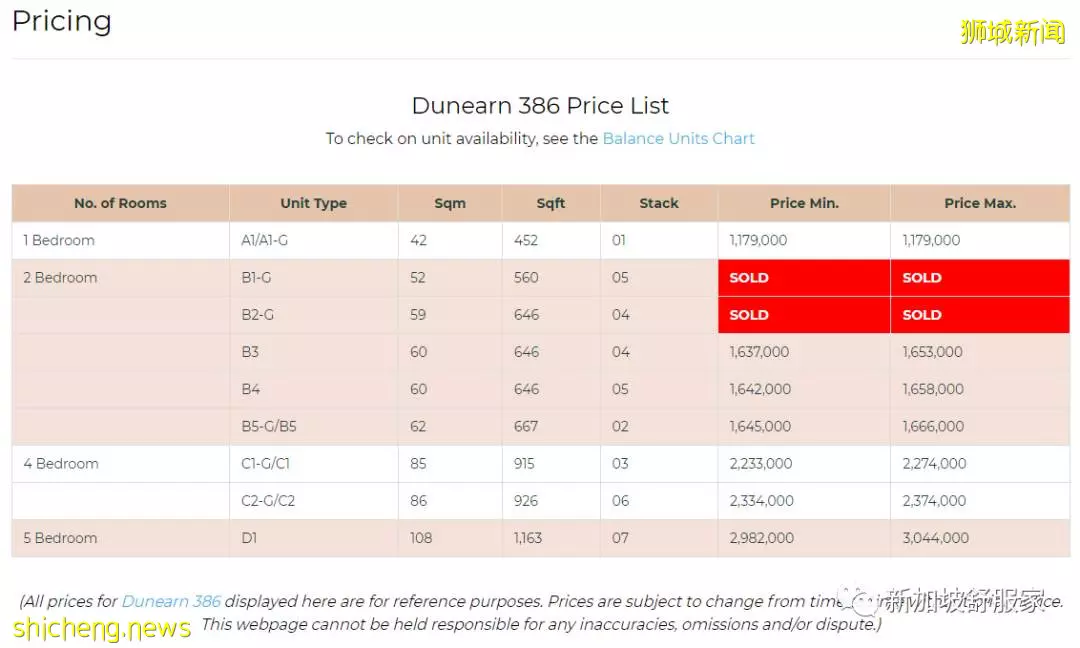Select the A1/A1-G Price Min. 1,179,000
Image resolution: width=1080 pixels, height=648 pixels.
click(x=758, y=240)
